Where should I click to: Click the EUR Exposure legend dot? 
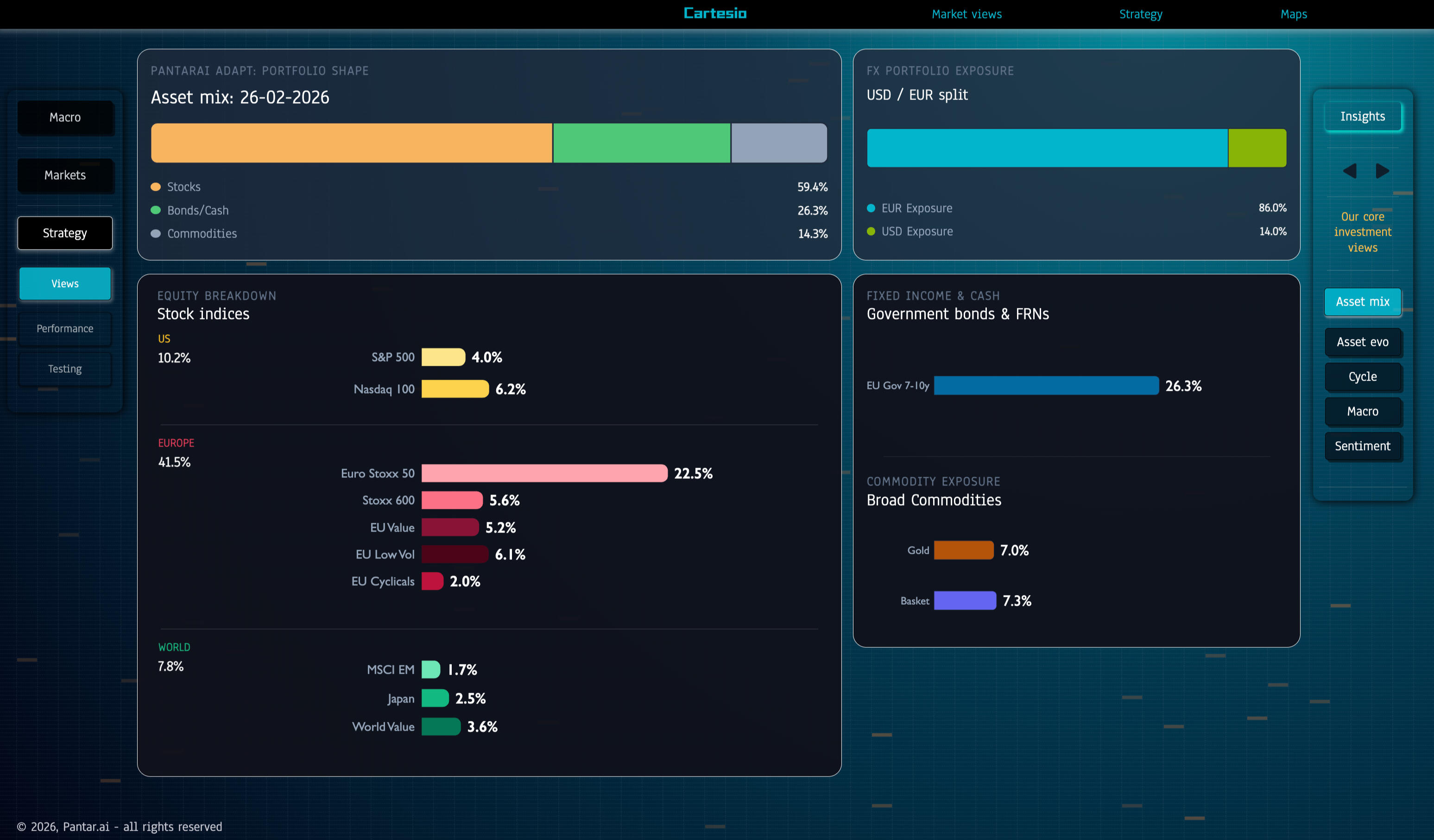(871, 208)
